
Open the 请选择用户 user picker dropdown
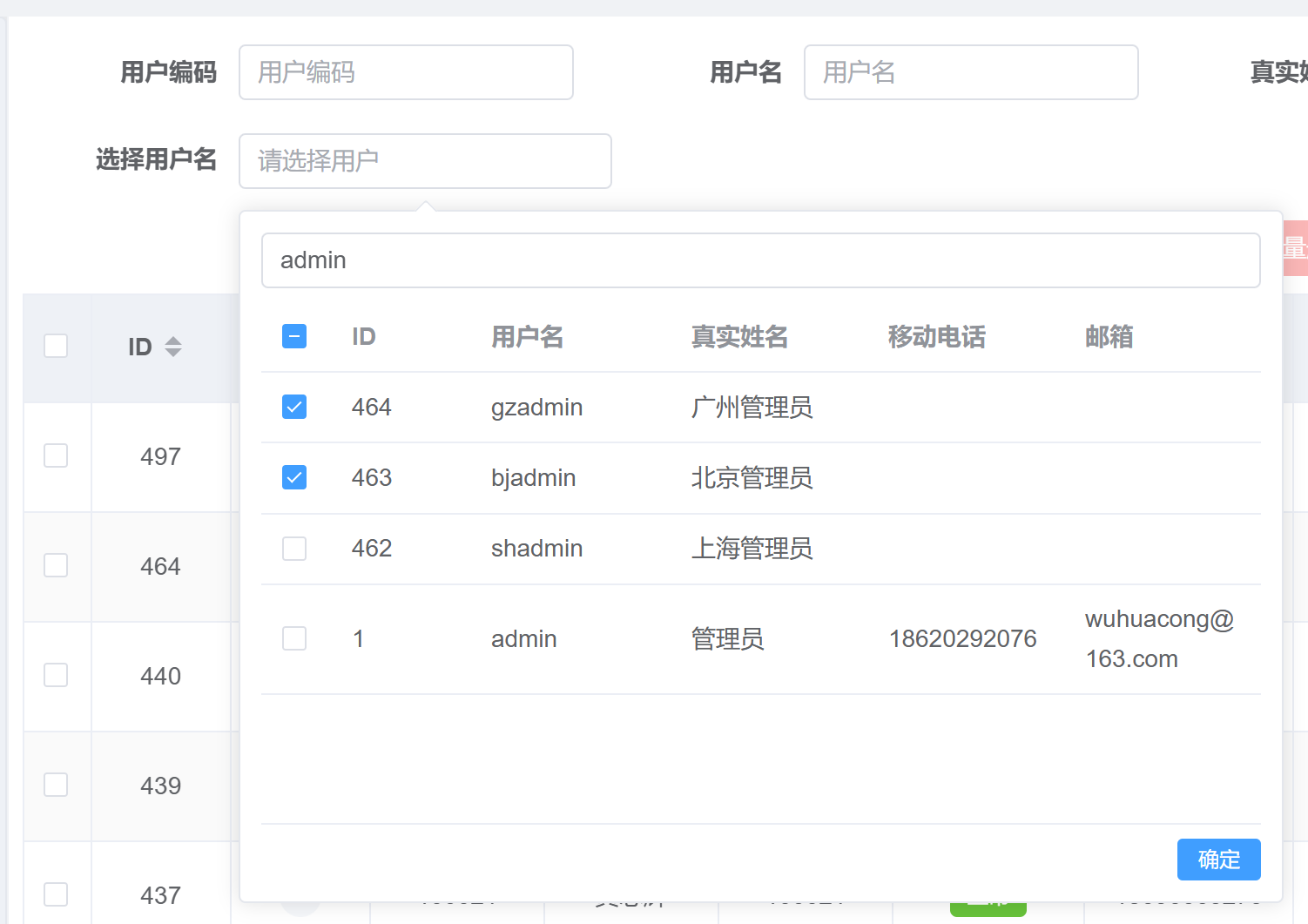coord(425,161)
